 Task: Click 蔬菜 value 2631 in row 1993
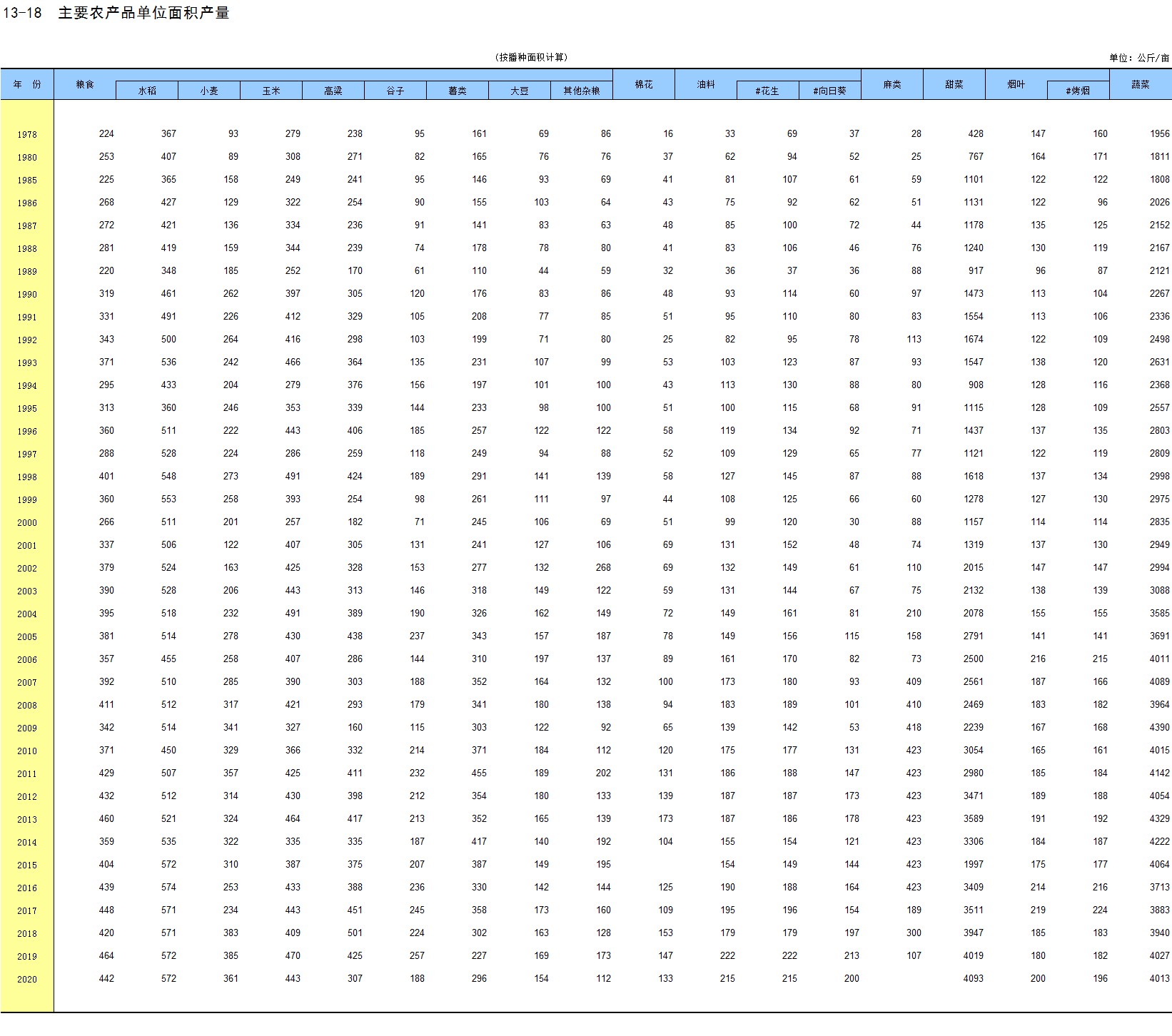[x=1160, y=362]
